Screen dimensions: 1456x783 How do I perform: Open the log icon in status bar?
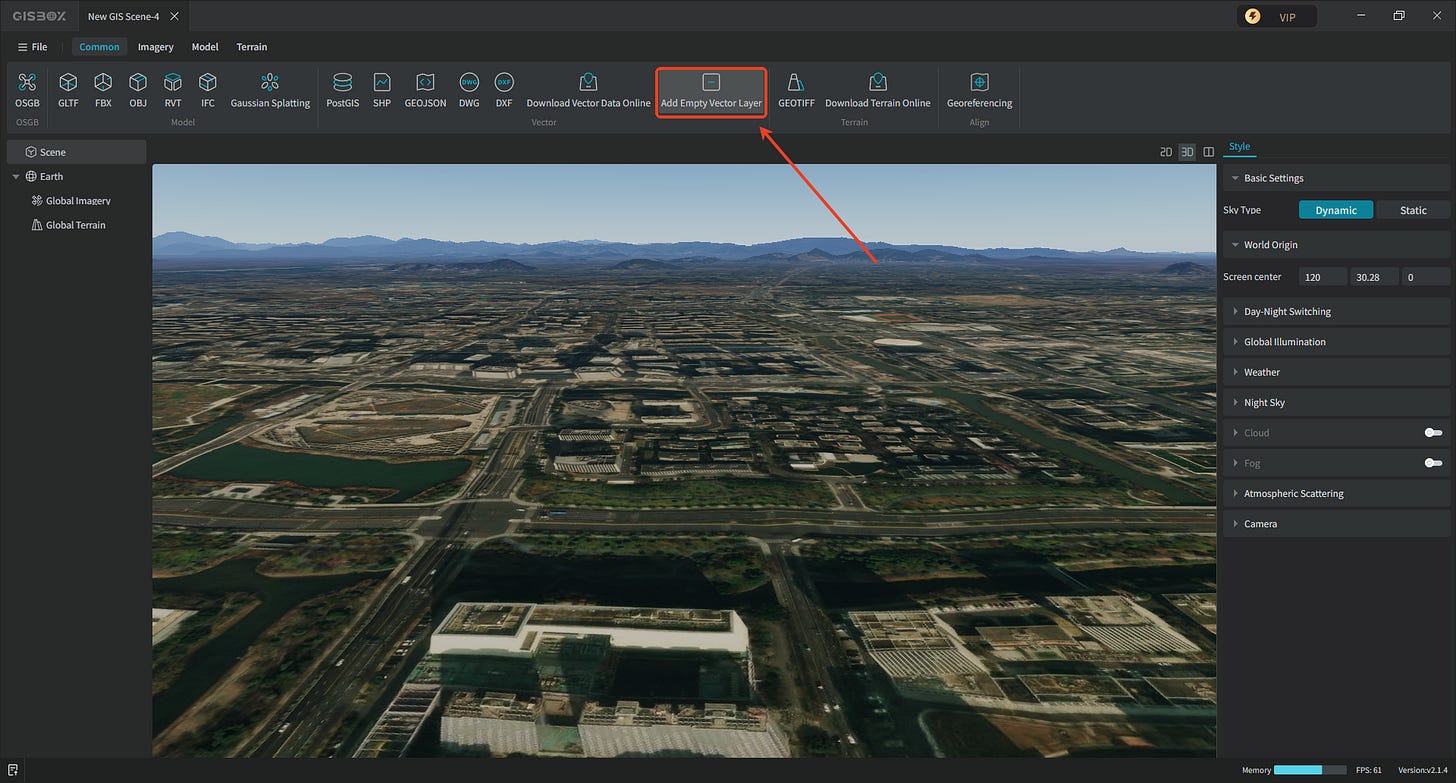click(13, 770)
